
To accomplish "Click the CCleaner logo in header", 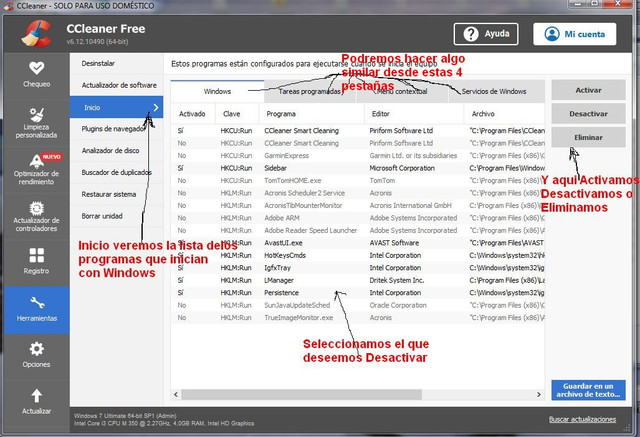I will (x=36, y=34).
